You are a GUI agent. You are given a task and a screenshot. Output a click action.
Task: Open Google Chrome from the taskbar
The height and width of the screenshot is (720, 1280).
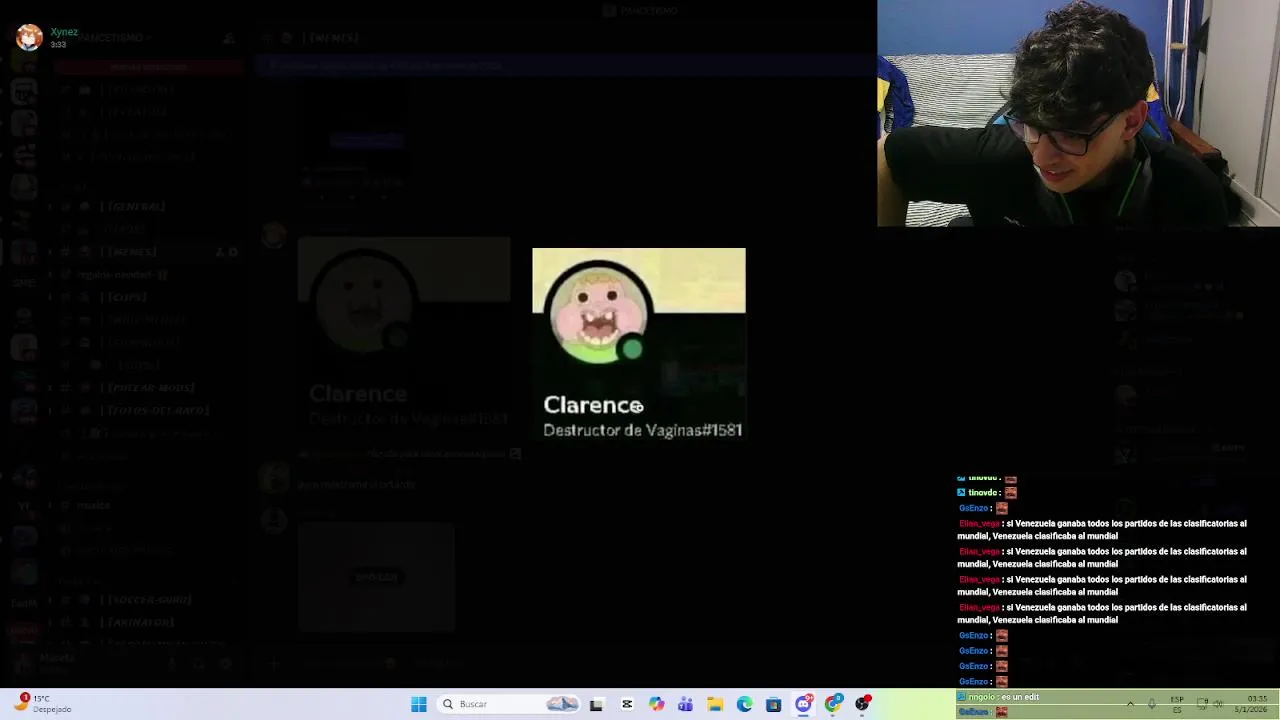point(832,704)
